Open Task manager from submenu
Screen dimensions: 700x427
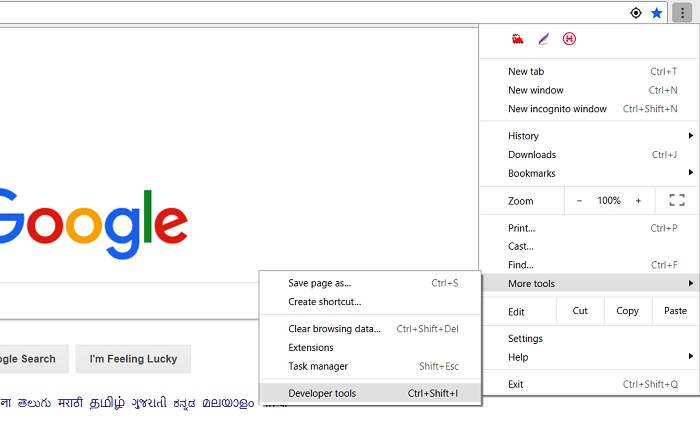pos(370,366)
